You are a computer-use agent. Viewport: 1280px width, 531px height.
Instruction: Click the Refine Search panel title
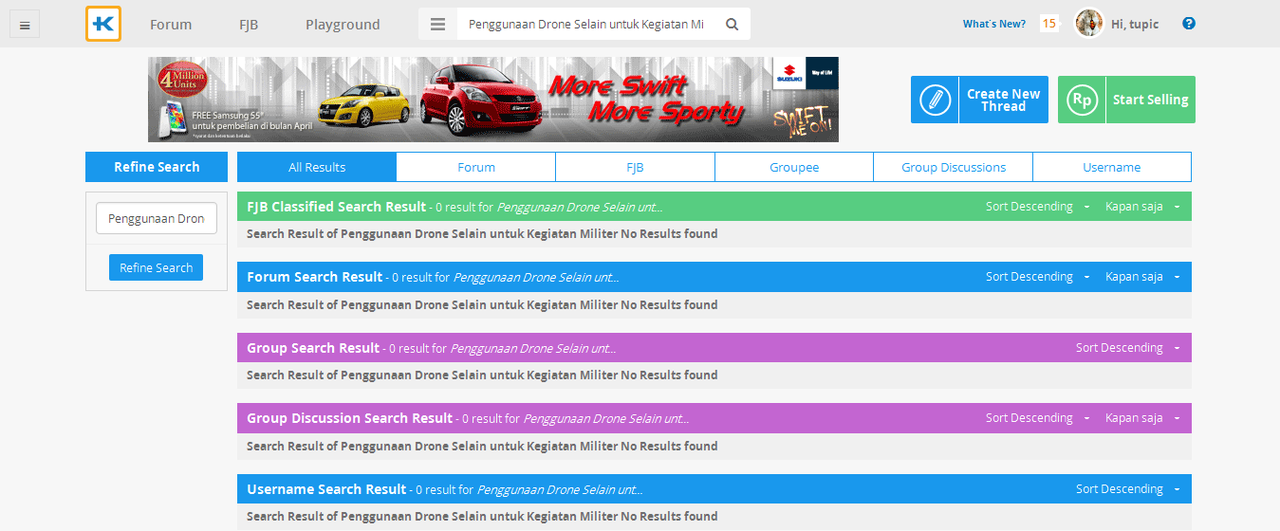pyautogui.click(x=157, y=167)
